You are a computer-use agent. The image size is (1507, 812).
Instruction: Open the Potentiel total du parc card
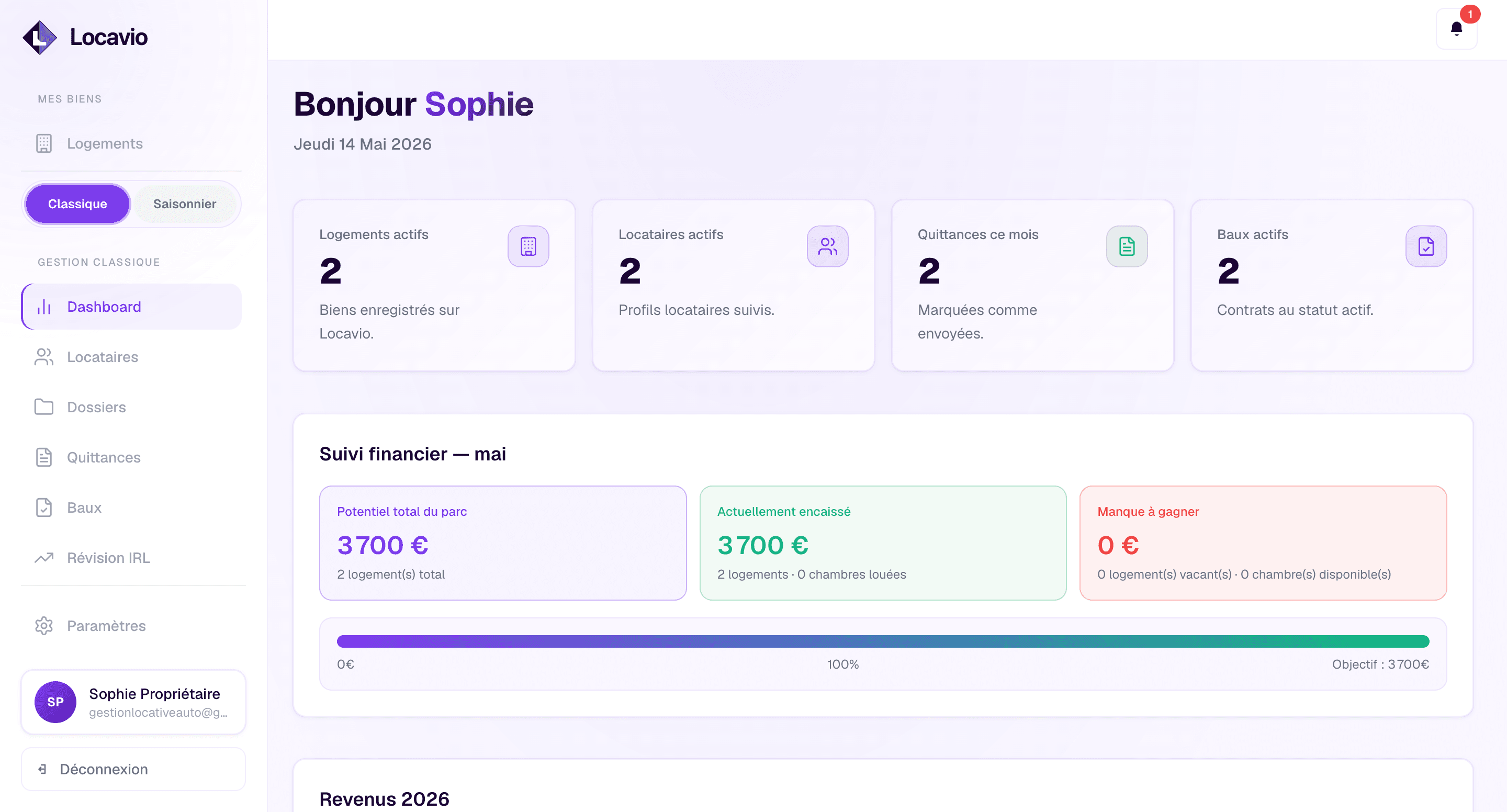(502, 543)
